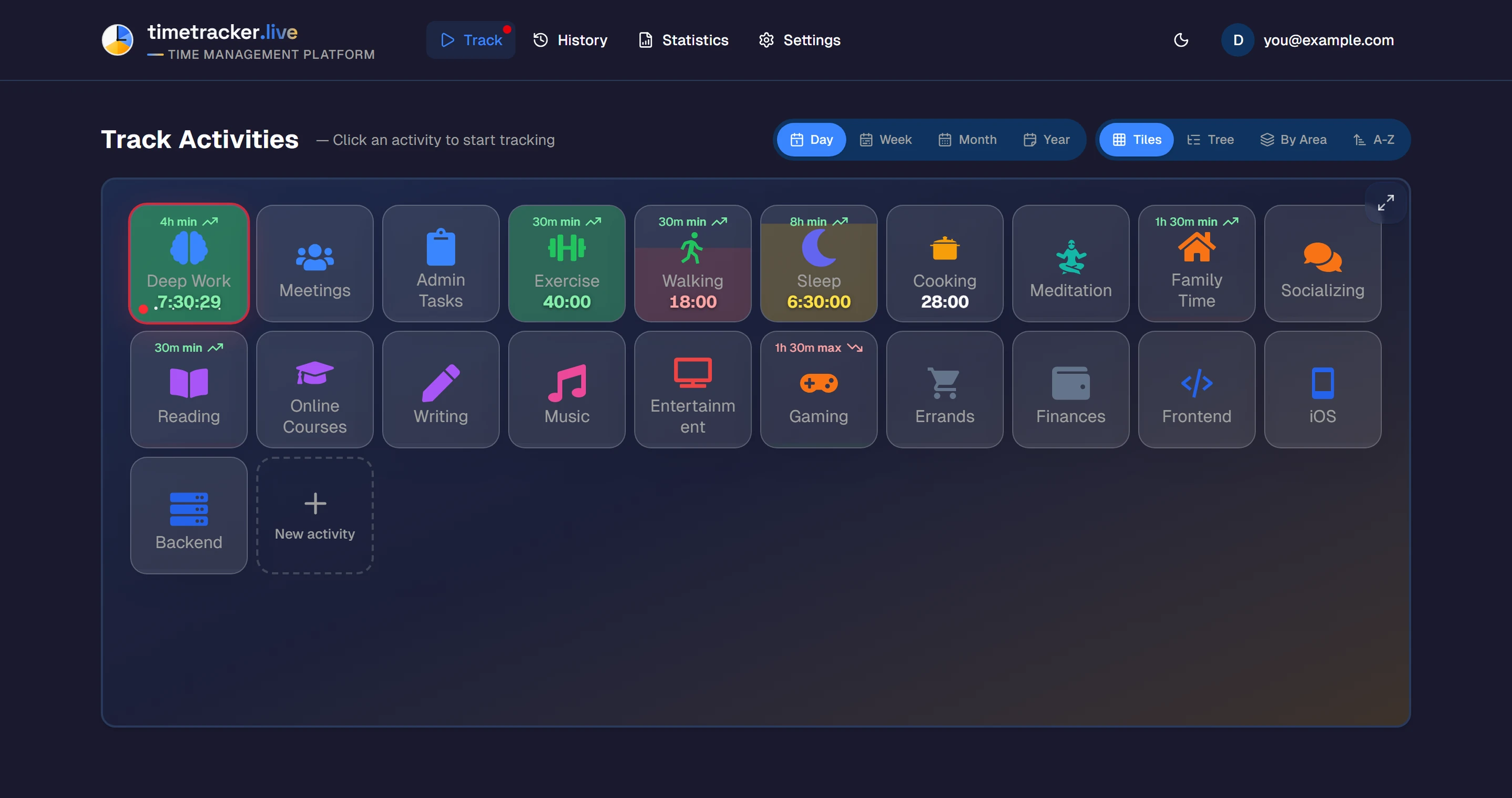Toggle the dark mode moon icon
1512x798 pixels.
coord(1181,40)
